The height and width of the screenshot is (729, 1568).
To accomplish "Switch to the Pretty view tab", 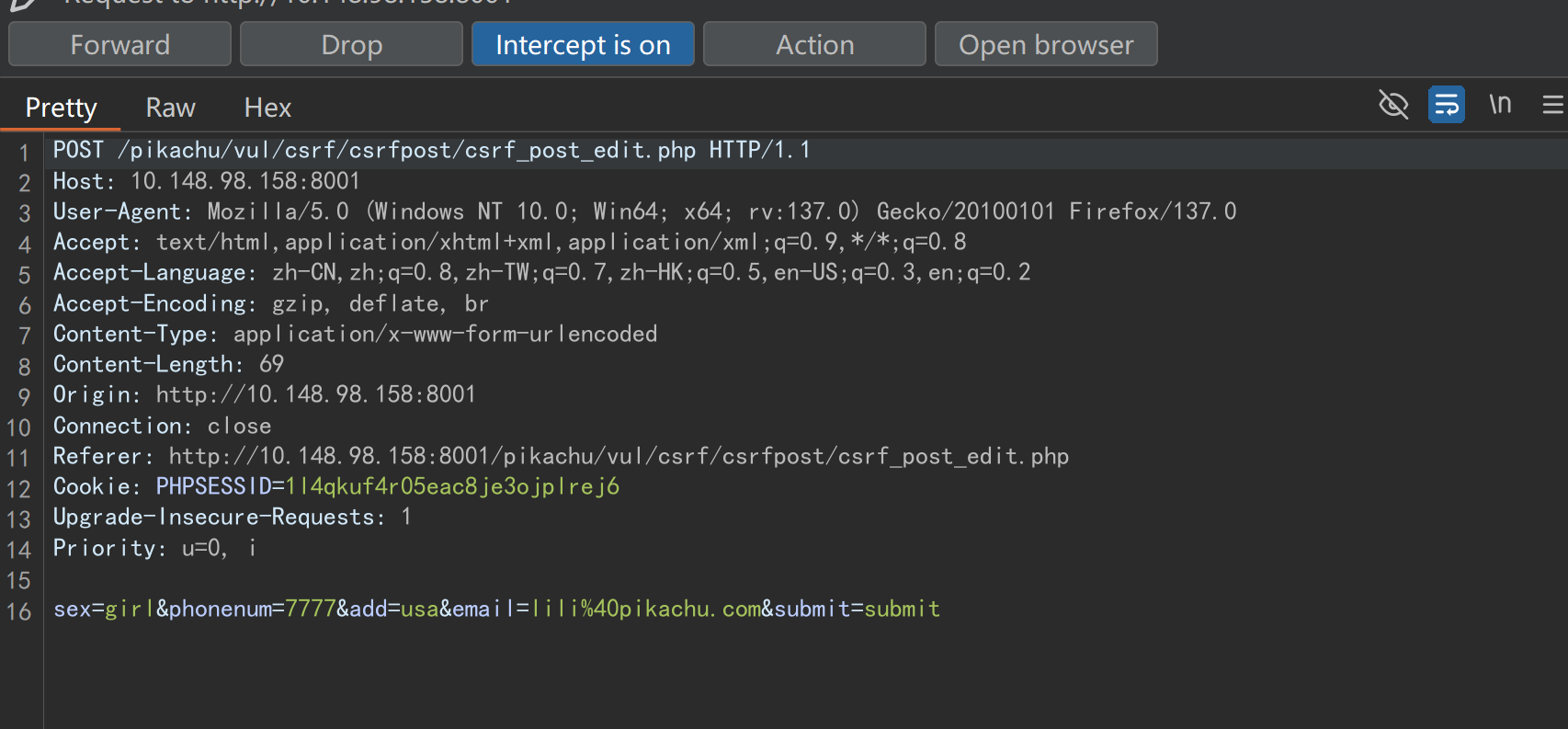I will tap(61, 108).
